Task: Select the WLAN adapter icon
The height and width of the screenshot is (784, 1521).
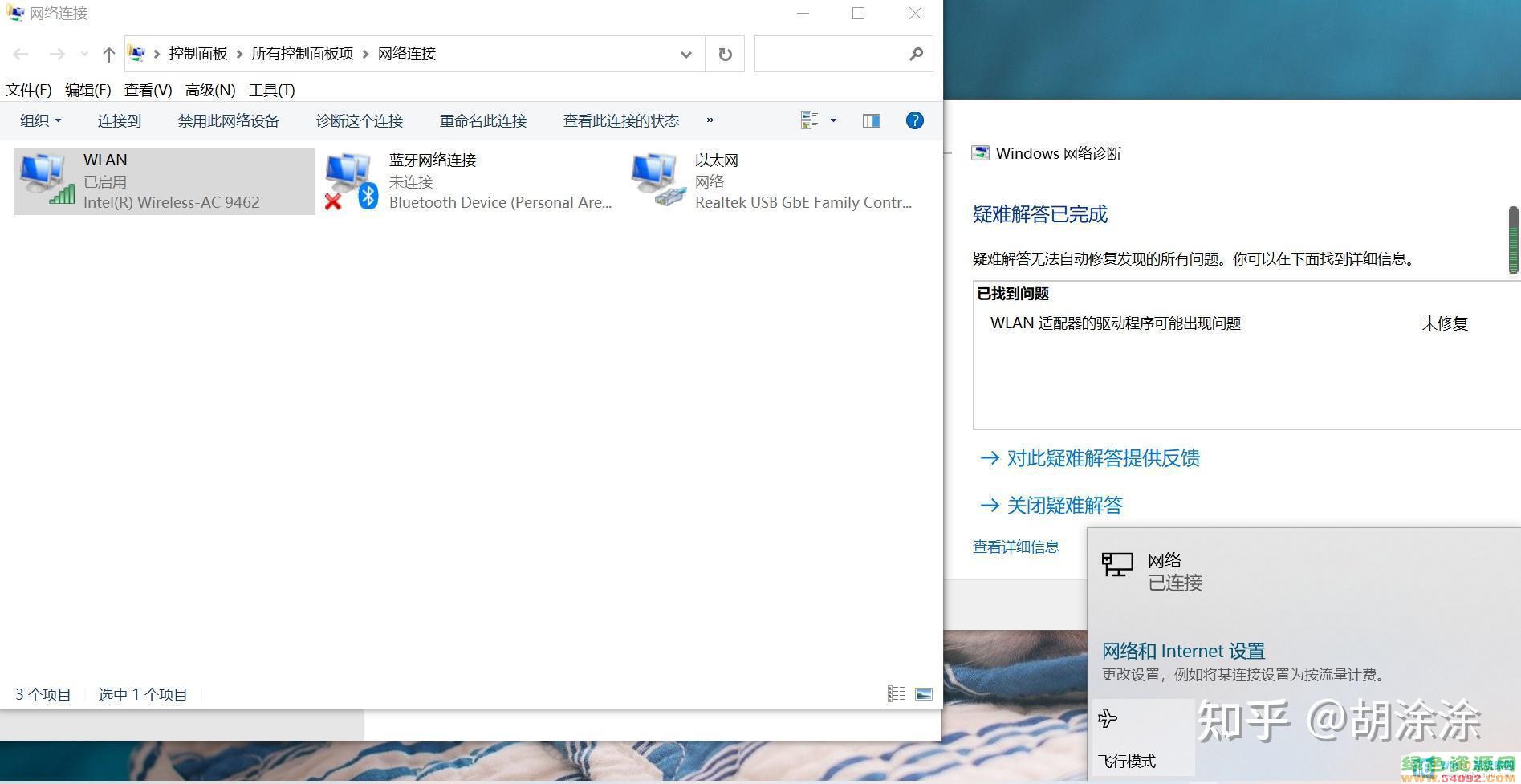Action: pos(47,179)
